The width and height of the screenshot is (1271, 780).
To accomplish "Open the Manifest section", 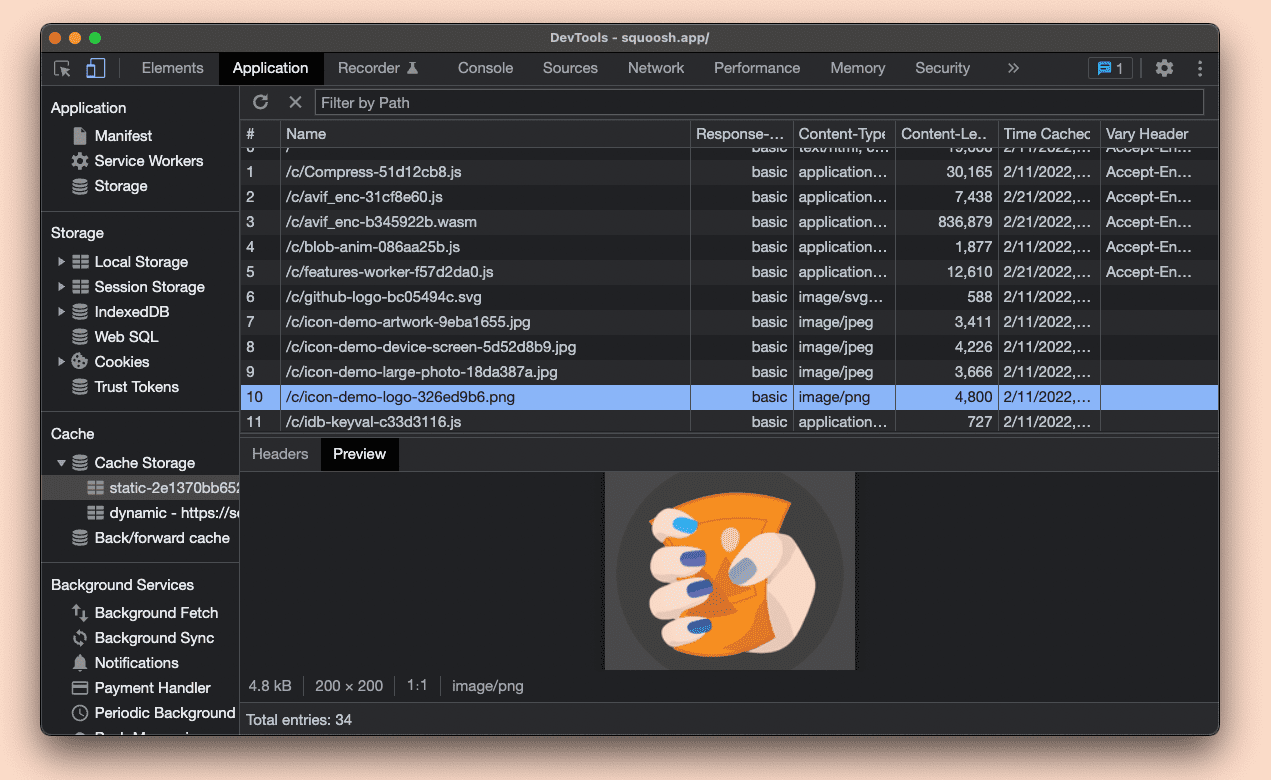I will (124, 135).
